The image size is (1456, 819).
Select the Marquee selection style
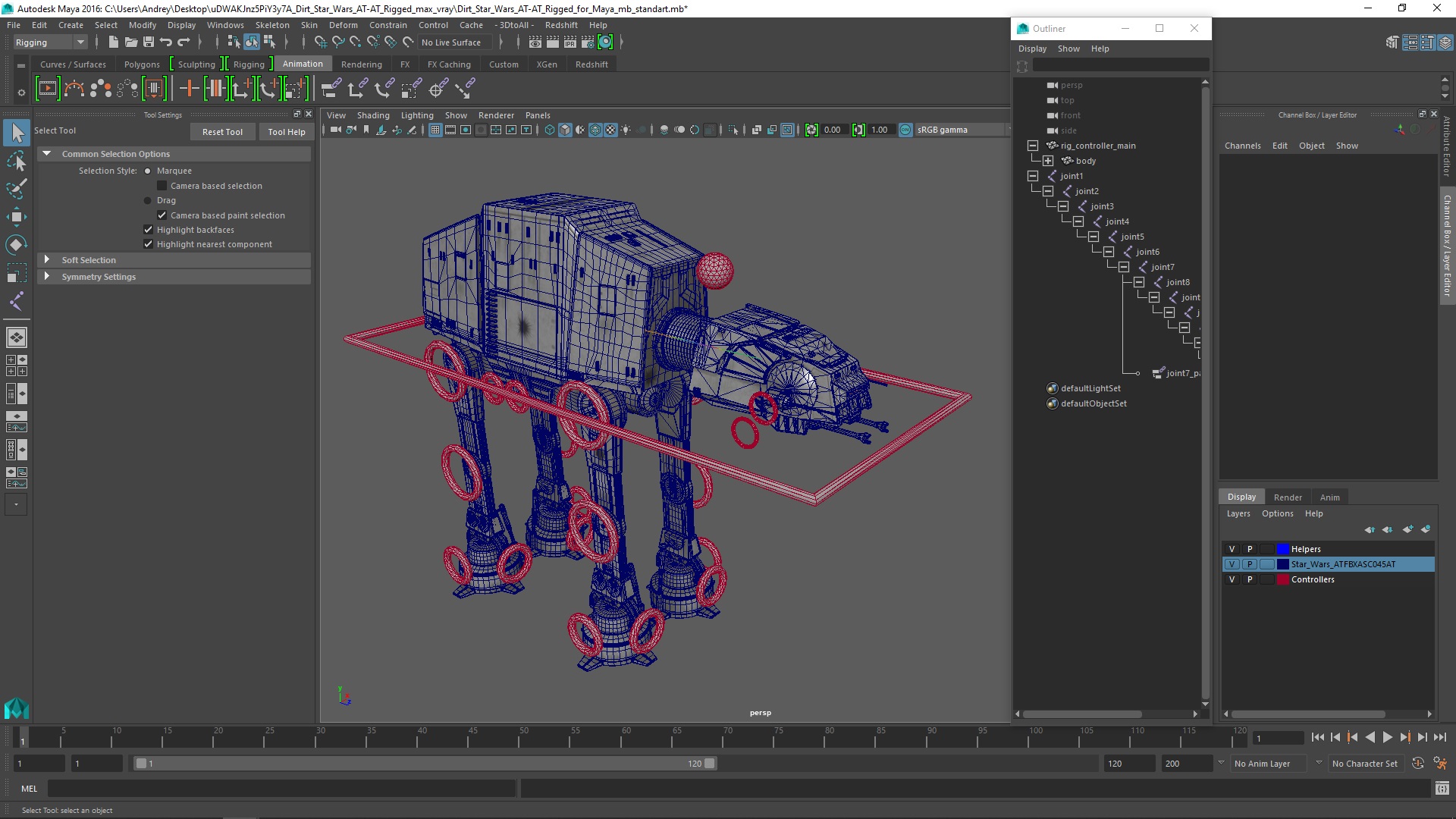point(148,171)
